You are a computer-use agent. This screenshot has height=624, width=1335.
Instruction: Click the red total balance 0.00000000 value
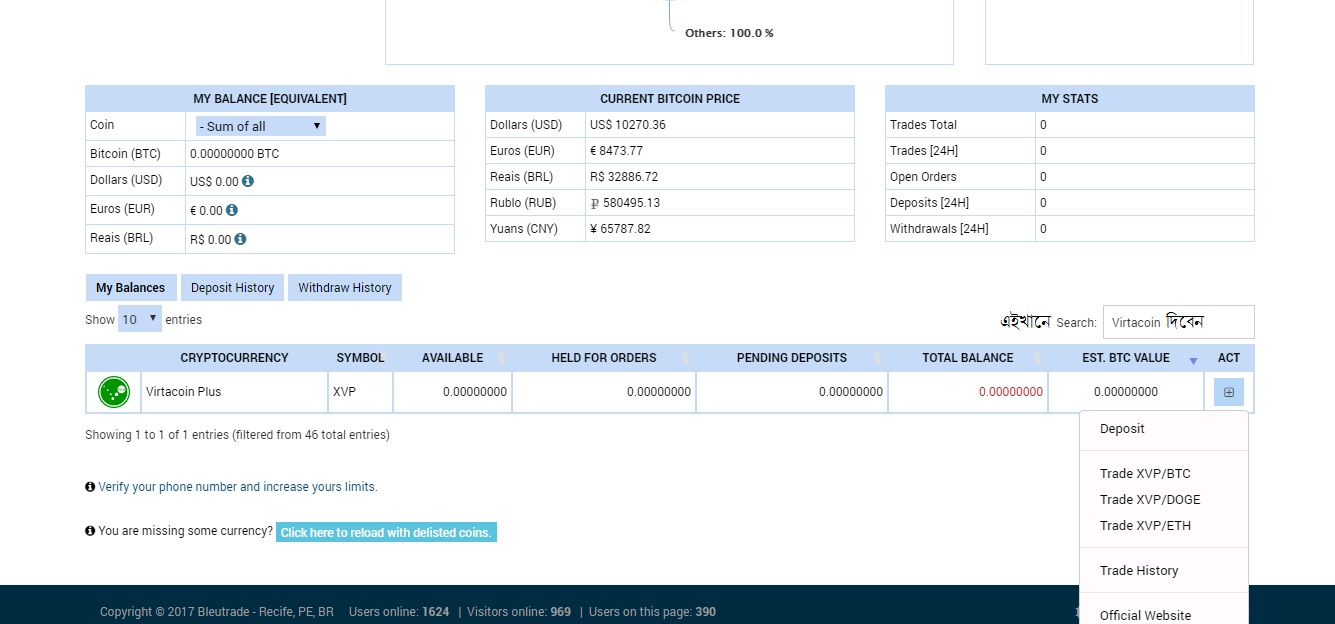[1011, 392]
